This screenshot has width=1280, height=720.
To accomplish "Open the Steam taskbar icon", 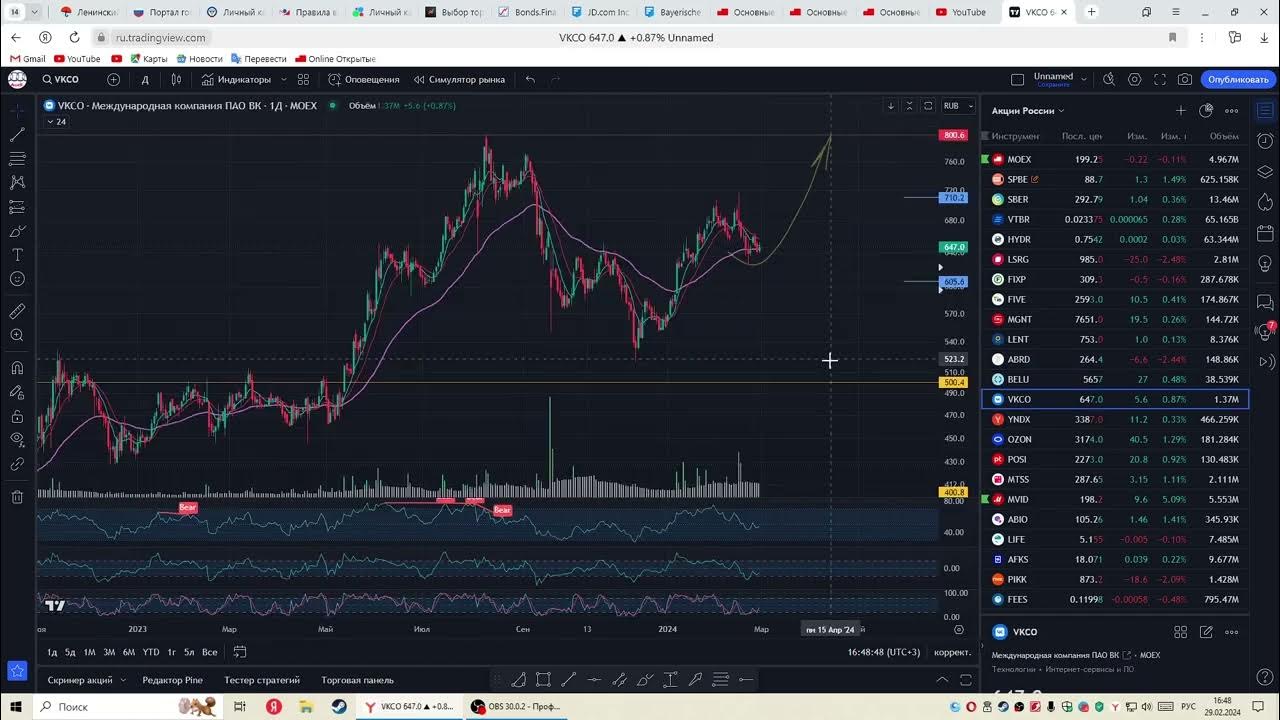I will coord(339,706).
